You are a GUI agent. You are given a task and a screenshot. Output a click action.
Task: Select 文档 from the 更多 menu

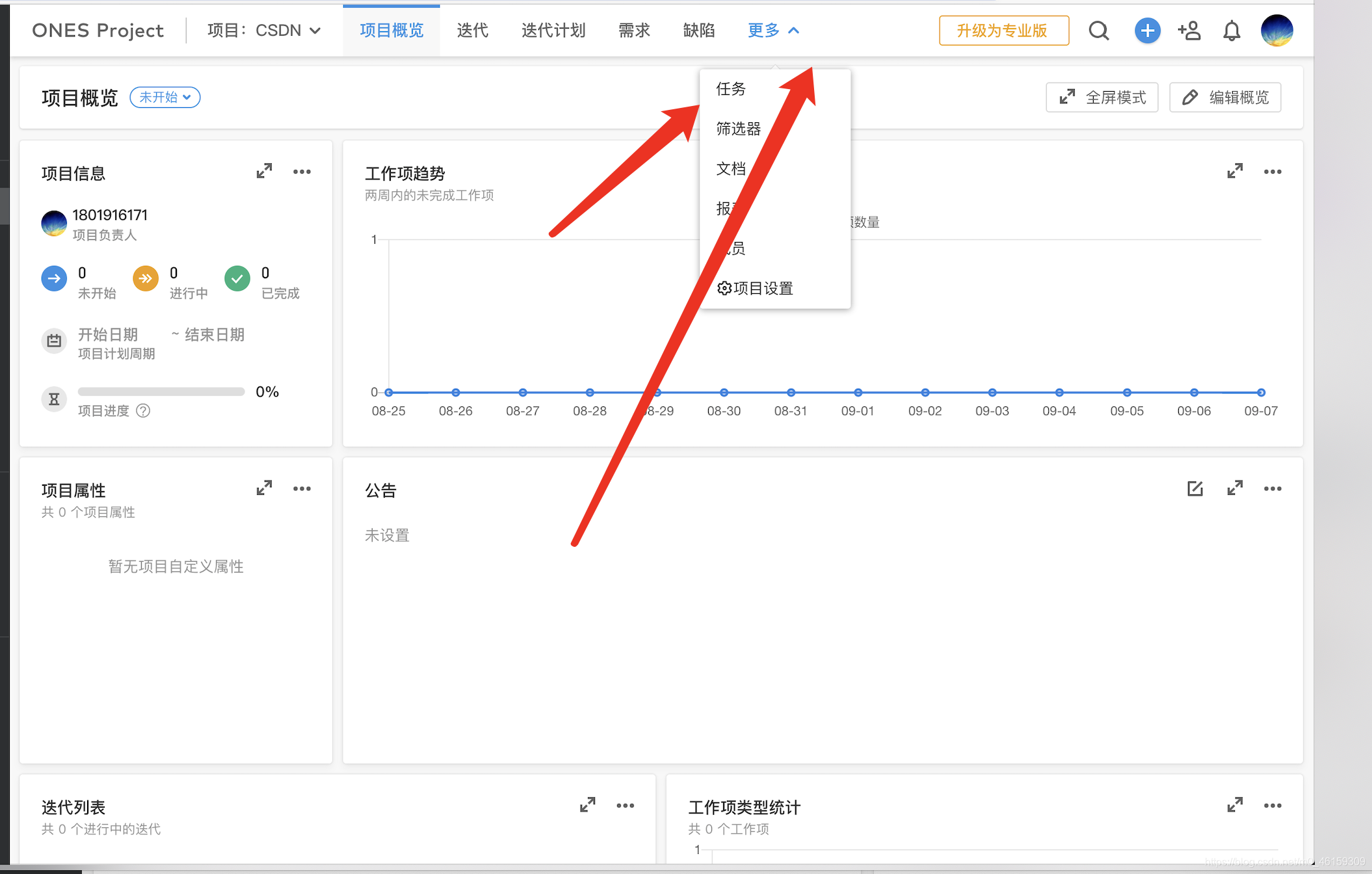coord(774,169)
